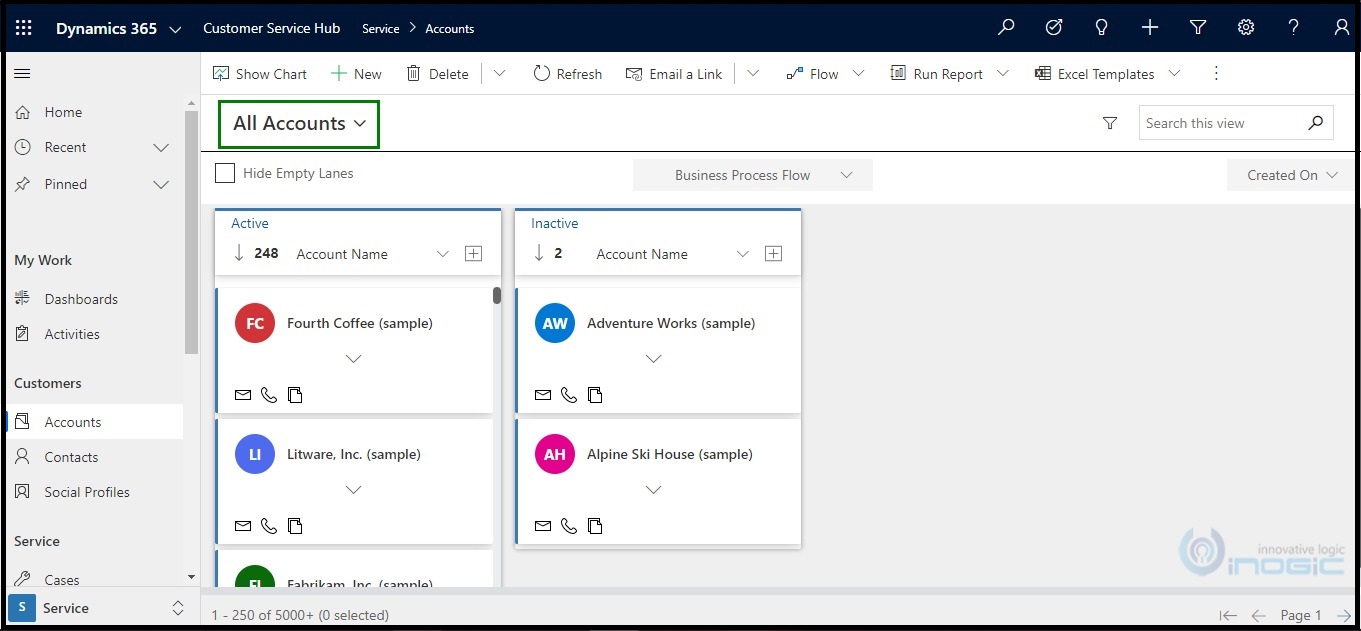The height and width of the screenshot is (631, 1361).
Task: Click phone icon on Litware card
Action: coord(268,526)
